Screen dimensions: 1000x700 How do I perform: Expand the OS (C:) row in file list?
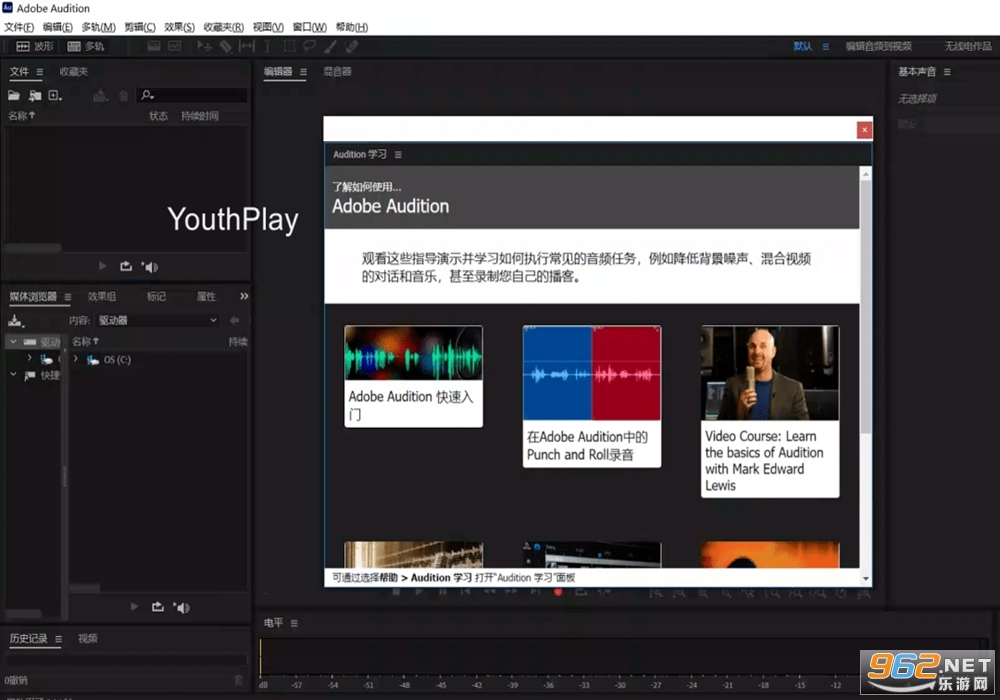click(x=76, y=359)
